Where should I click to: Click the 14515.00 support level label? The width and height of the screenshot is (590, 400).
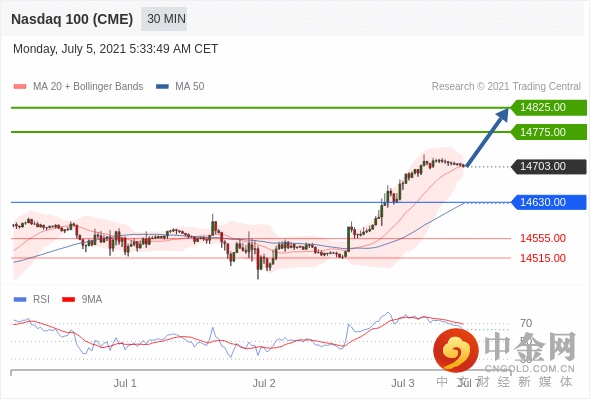[543, 258]
